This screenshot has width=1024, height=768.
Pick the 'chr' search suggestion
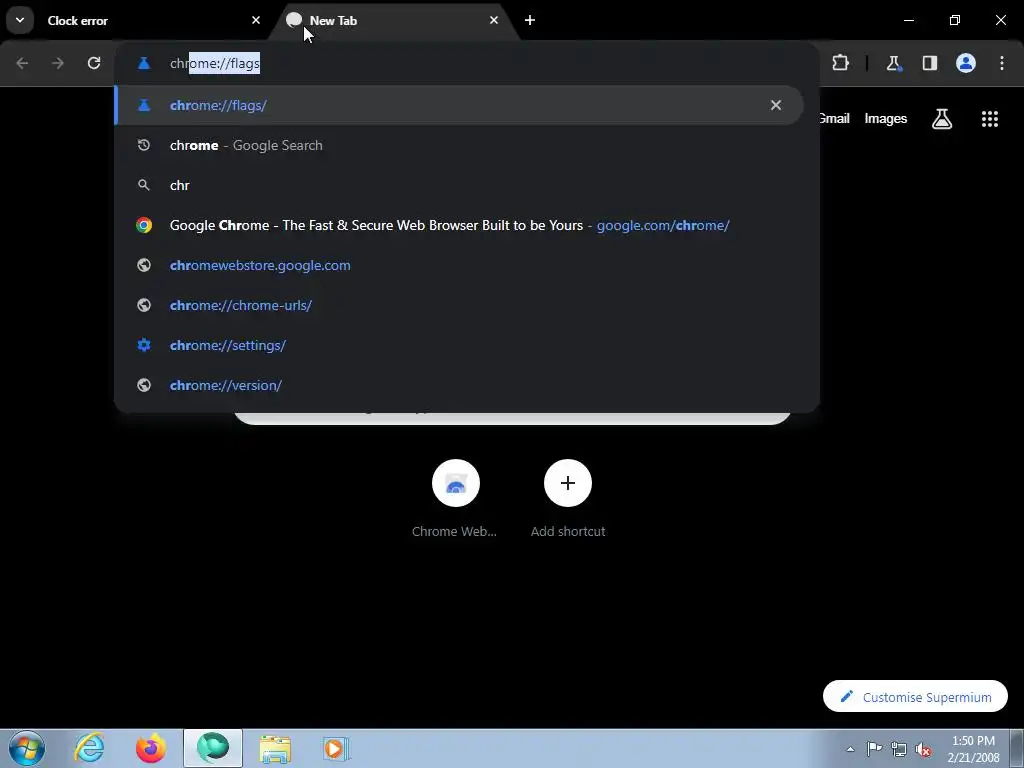pyautogui.click(x=458, y=185)
